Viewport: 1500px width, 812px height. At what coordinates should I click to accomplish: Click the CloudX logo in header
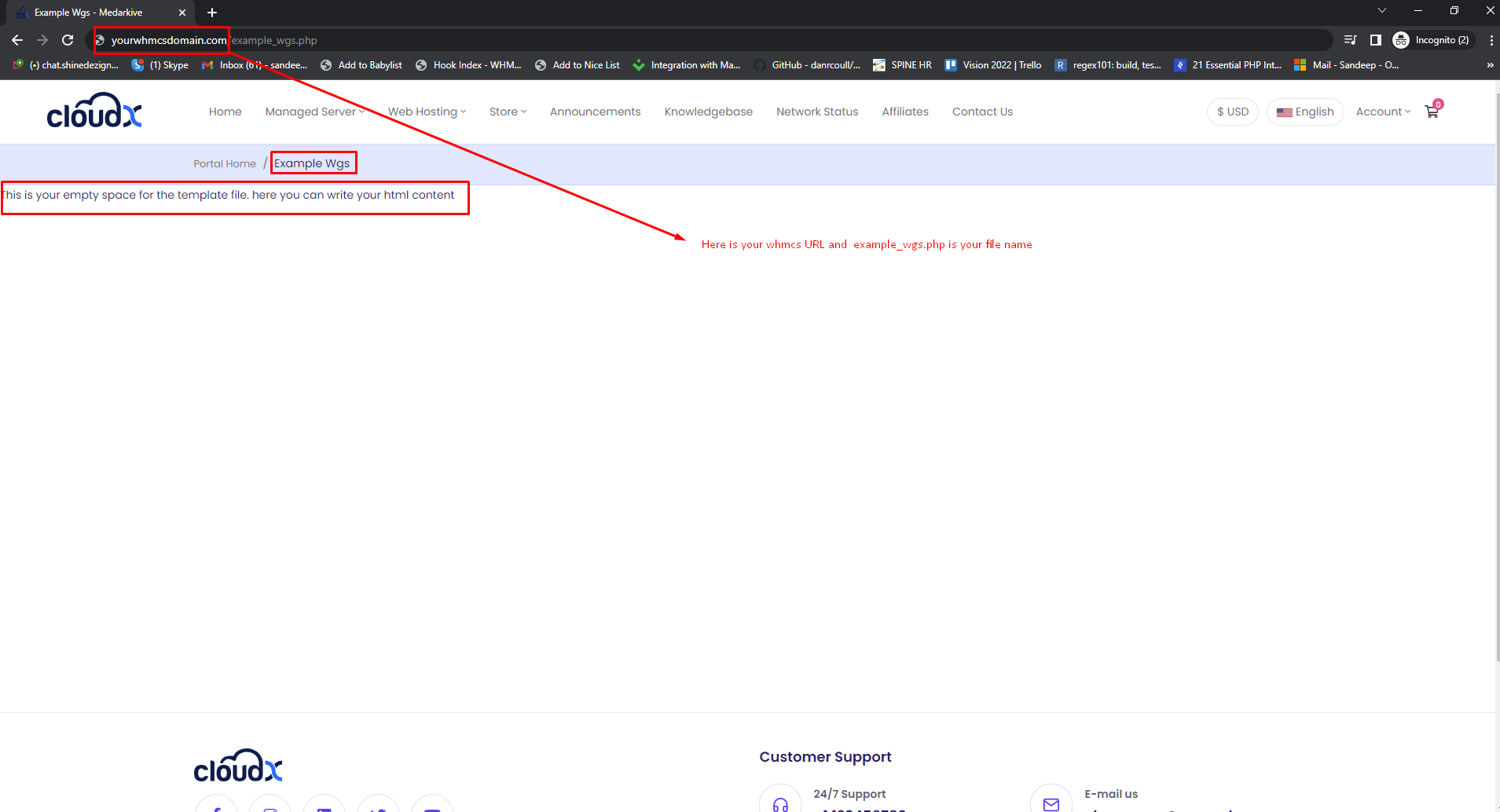(x=94, y=112)
